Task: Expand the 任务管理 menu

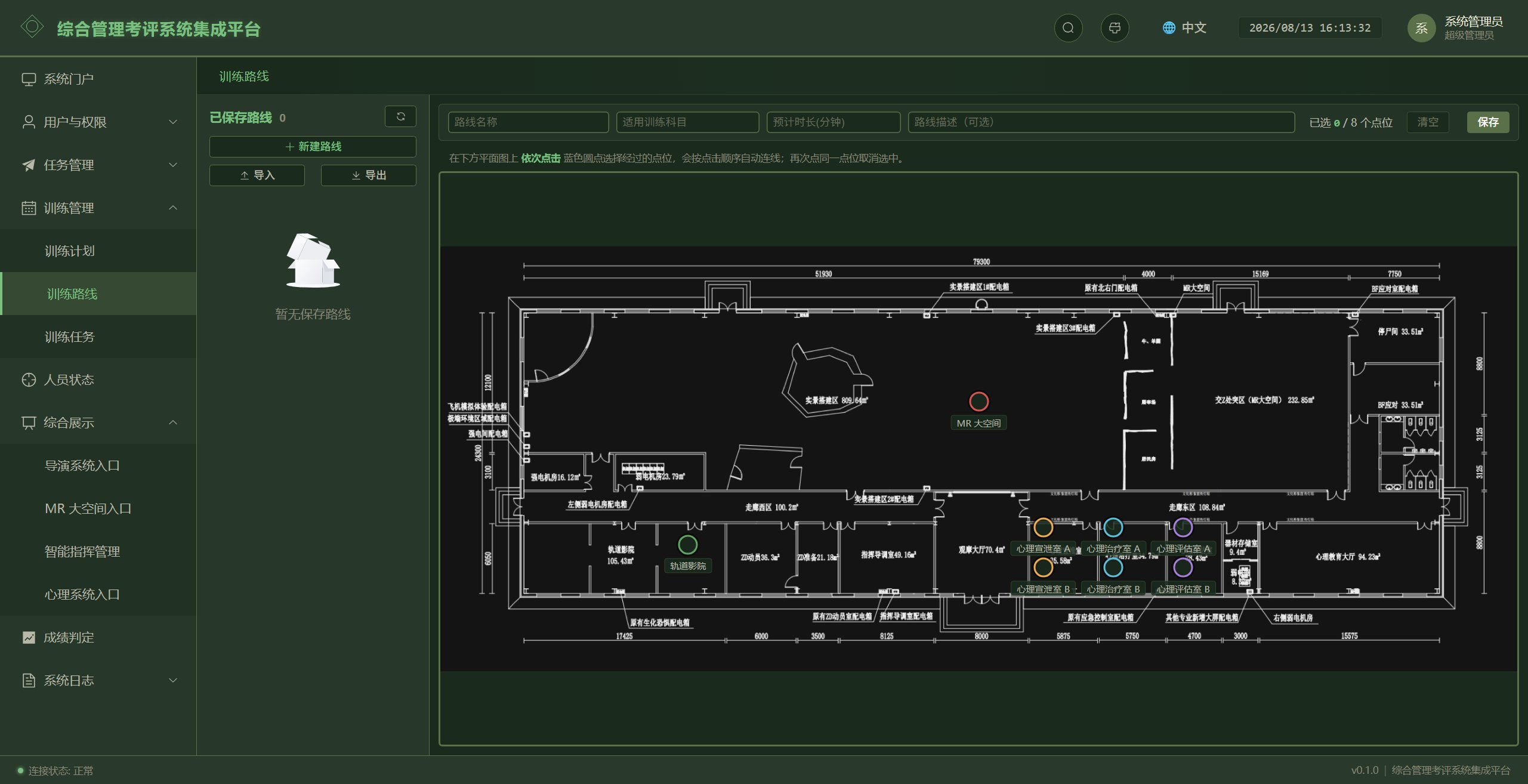Action: click(98, 165)
